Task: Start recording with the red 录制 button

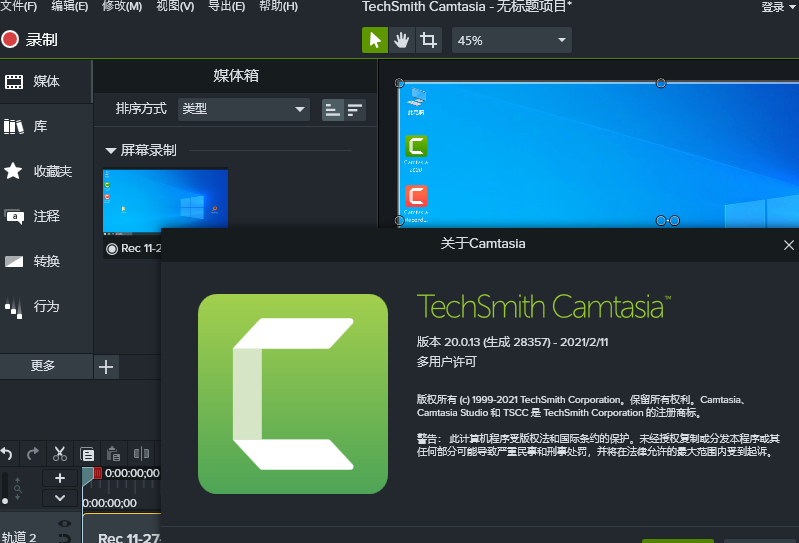Action: pos(30,40)
